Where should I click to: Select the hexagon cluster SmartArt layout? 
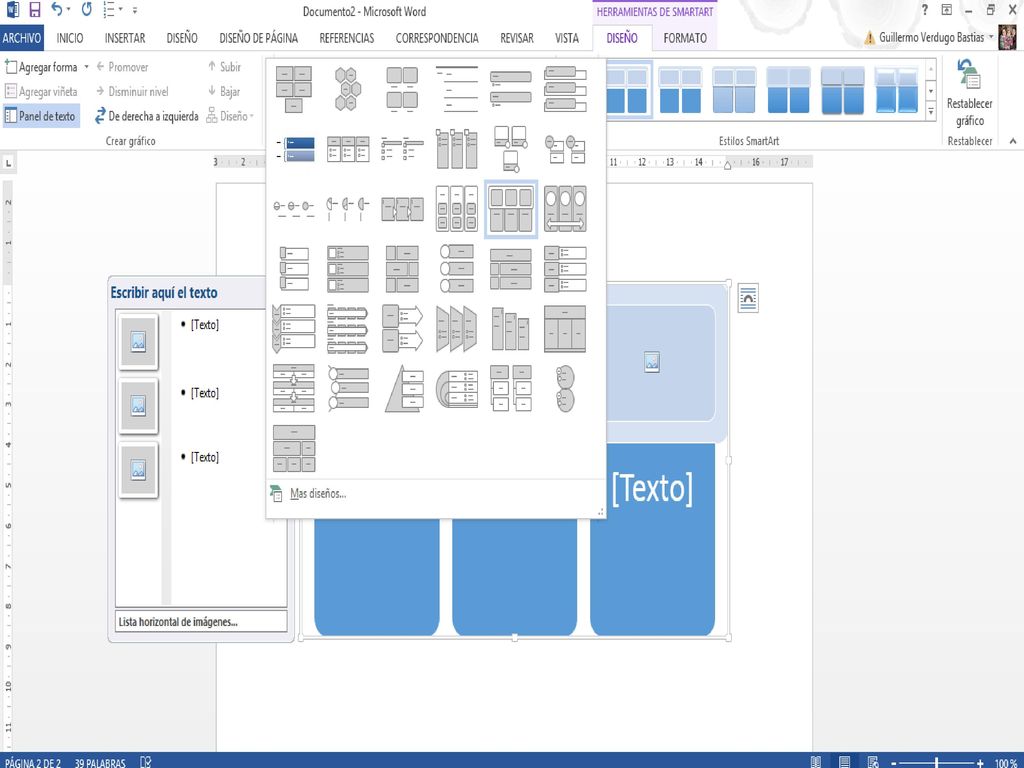[x=347, y=89]
